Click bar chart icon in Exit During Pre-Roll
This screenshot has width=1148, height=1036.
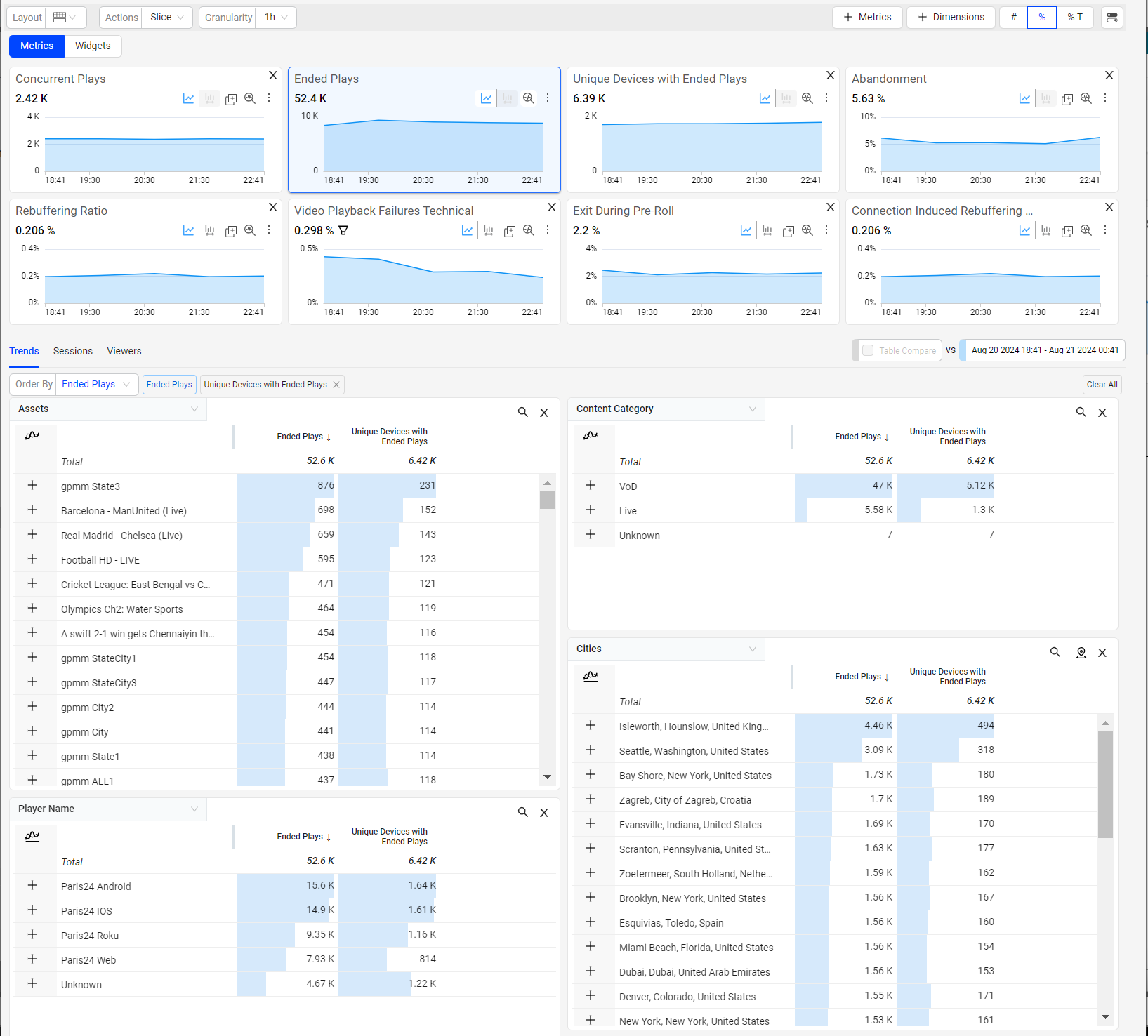click(767, 231)
